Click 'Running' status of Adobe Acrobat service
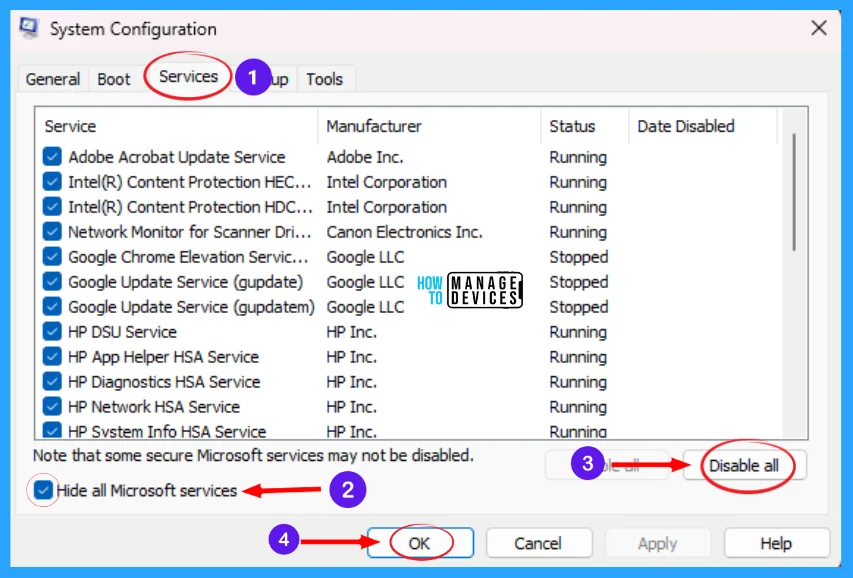 point(578,157)
